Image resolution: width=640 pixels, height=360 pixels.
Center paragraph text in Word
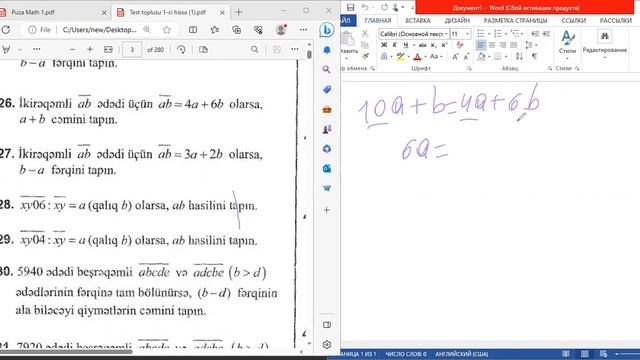point(492,45)
